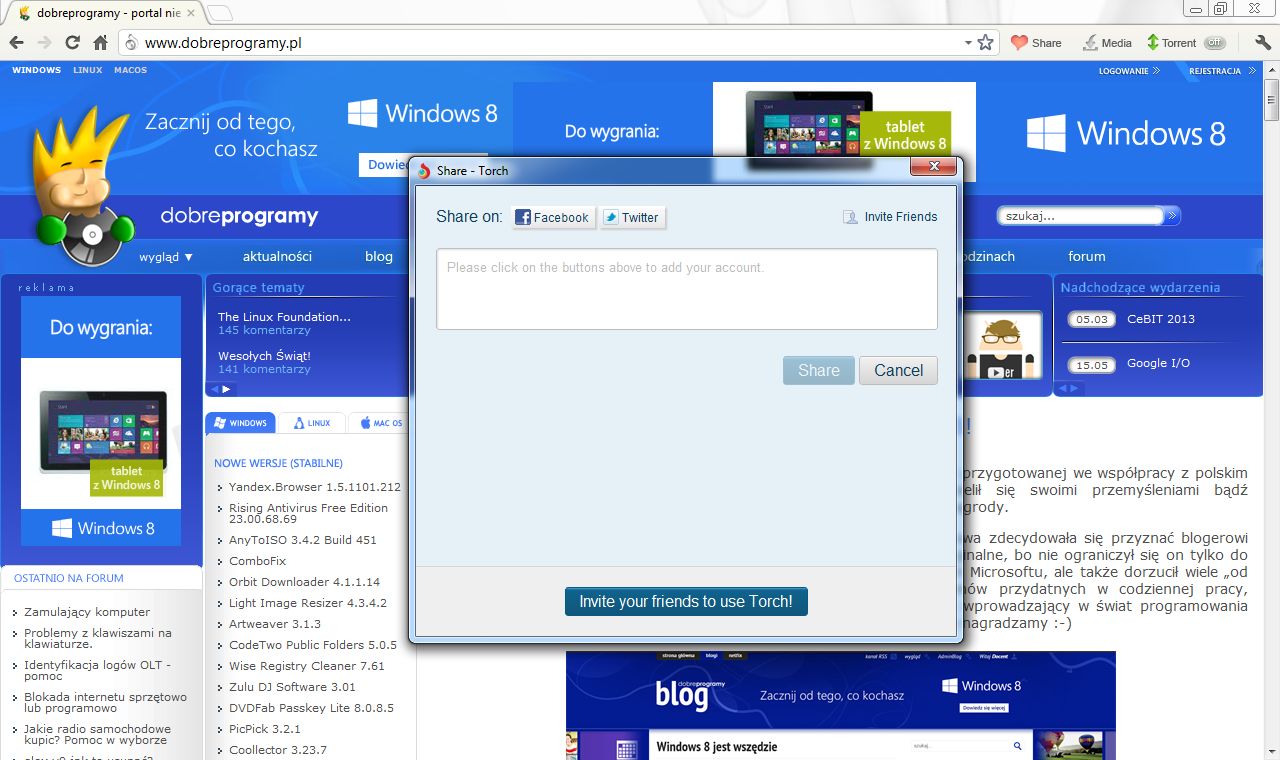Share on Facebook in Share dialog

pos(553,217)
